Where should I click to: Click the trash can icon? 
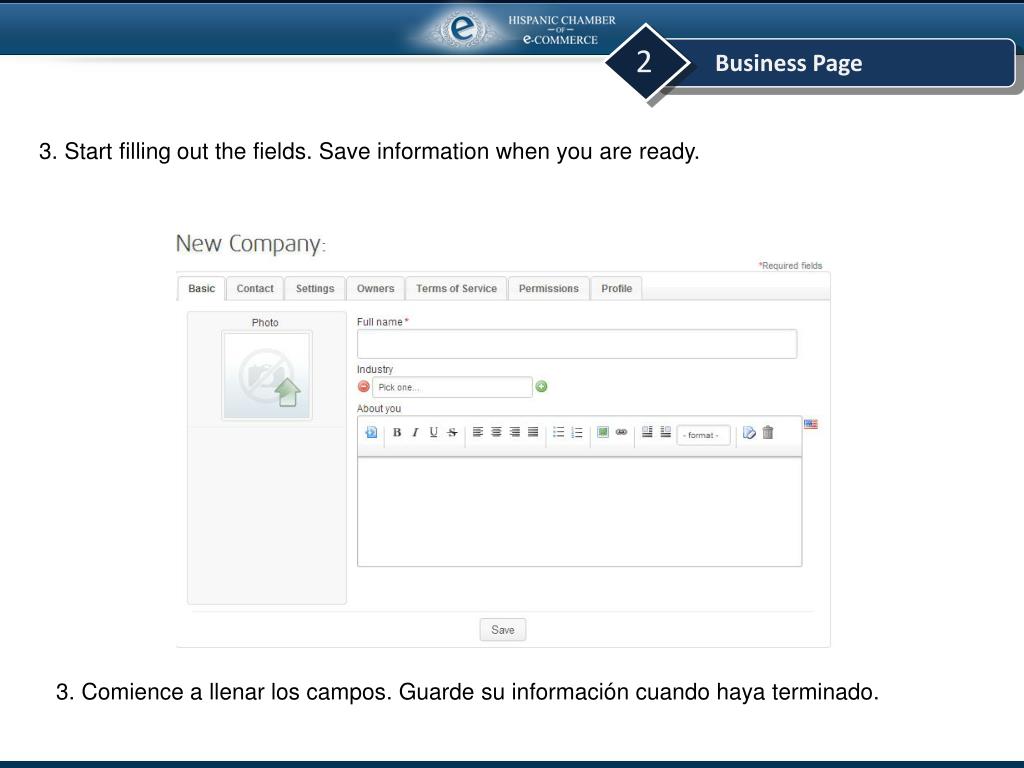pyautogui.click(x=768, y=432)
